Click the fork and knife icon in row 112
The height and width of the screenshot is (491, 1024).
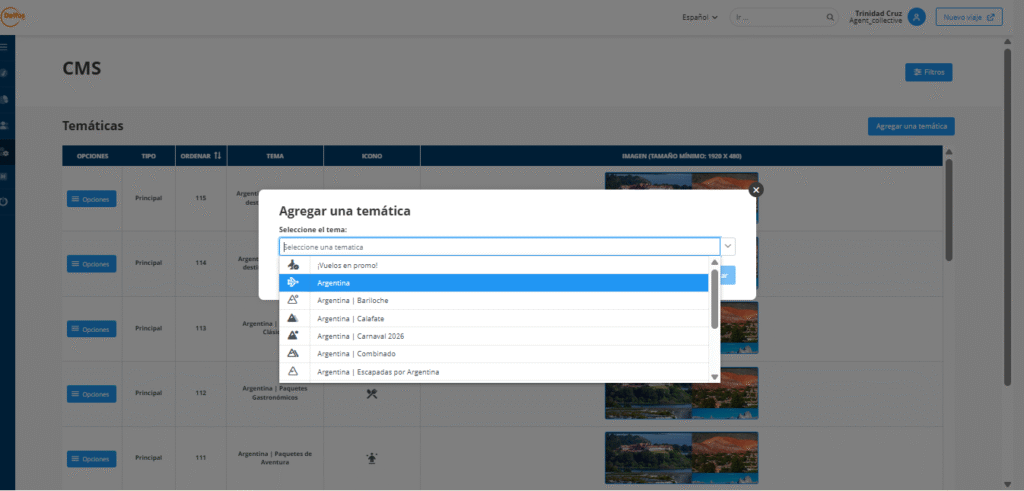pos(371,393)
